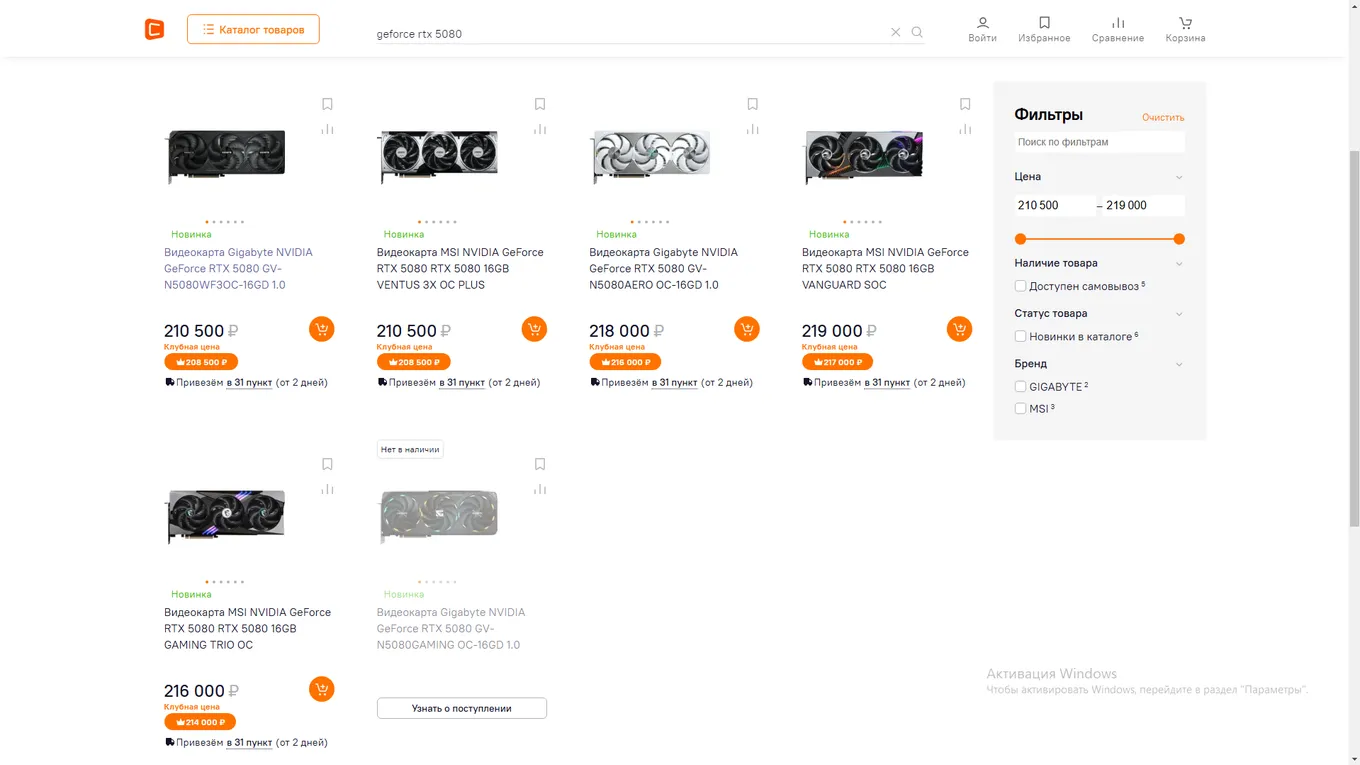
Task: Bookmark the Gigabyte GV-N5080GAMING OC-16GD card
Action: pyautogui.click(x=540, y=464)
